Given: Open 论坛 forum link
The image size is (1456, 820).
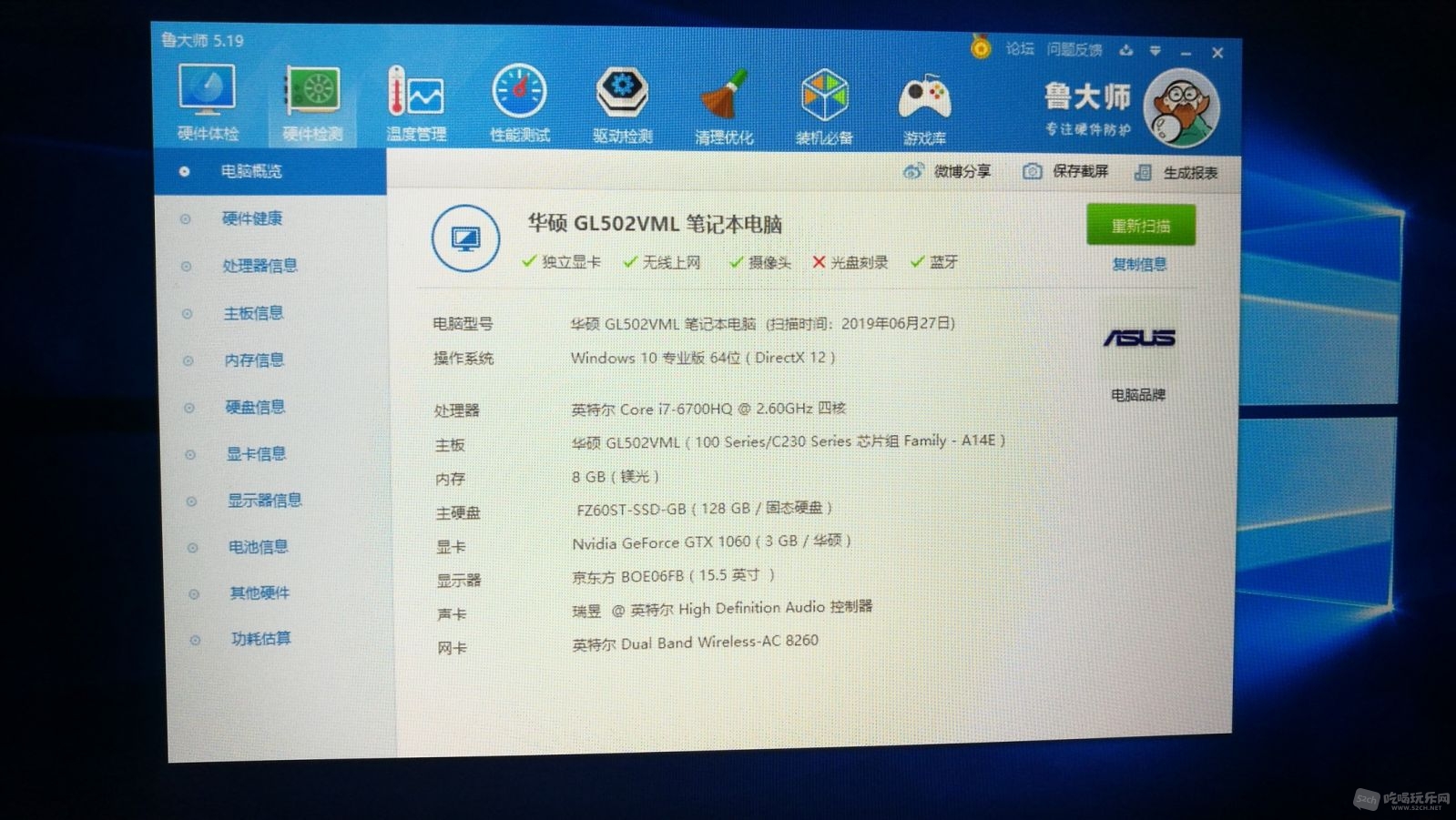Looking at the screenshot, I should point(1020,48).
